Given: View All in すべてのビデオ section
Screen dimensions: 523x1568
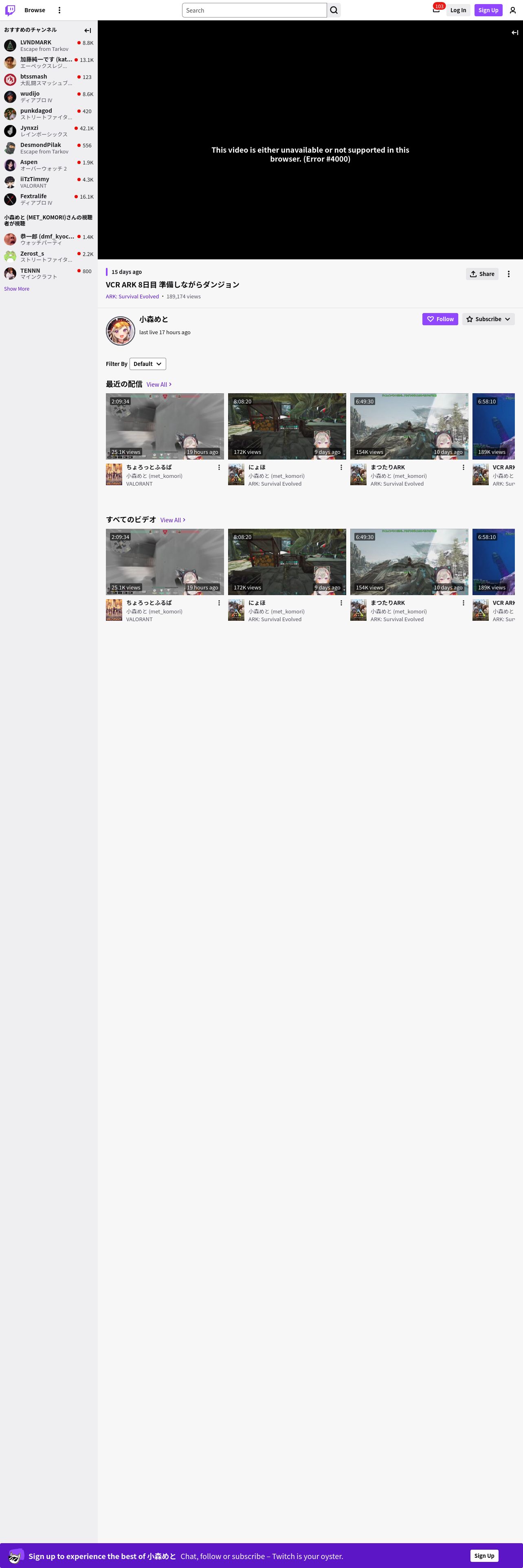Looking at the screenshot, I should point(173,520).
